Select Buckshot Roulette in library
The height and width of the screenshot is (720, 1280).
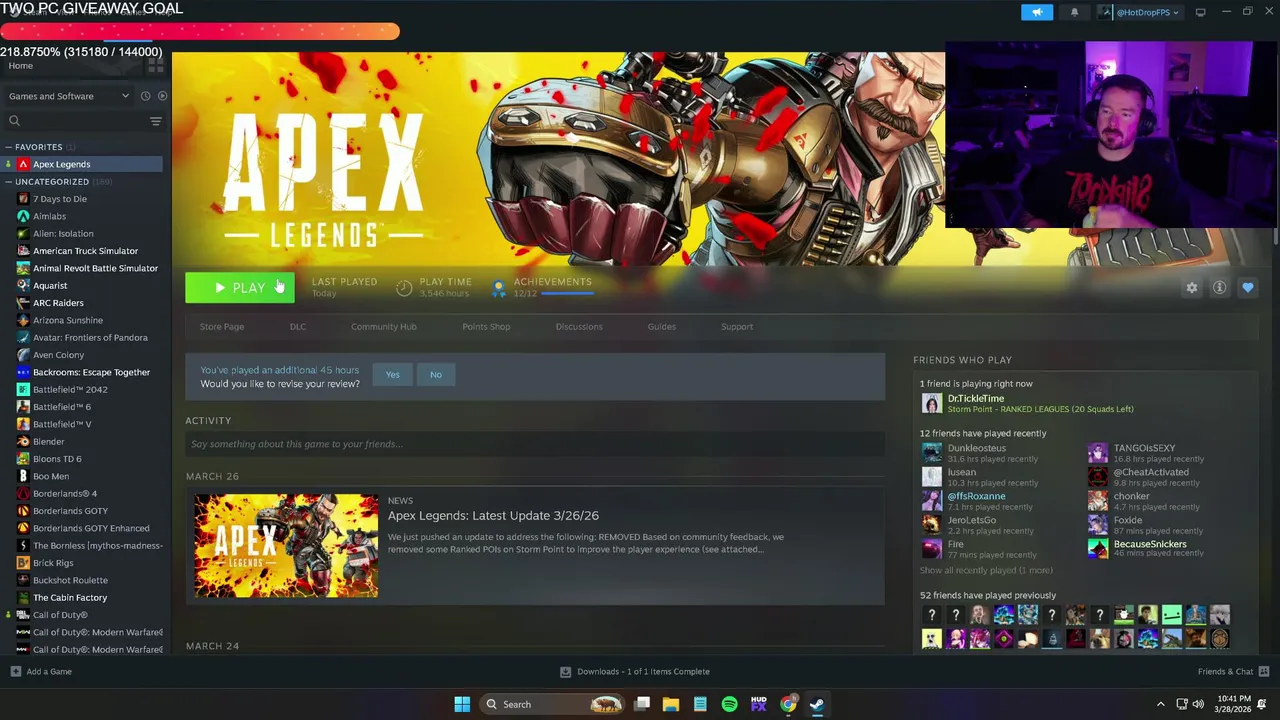70,580
